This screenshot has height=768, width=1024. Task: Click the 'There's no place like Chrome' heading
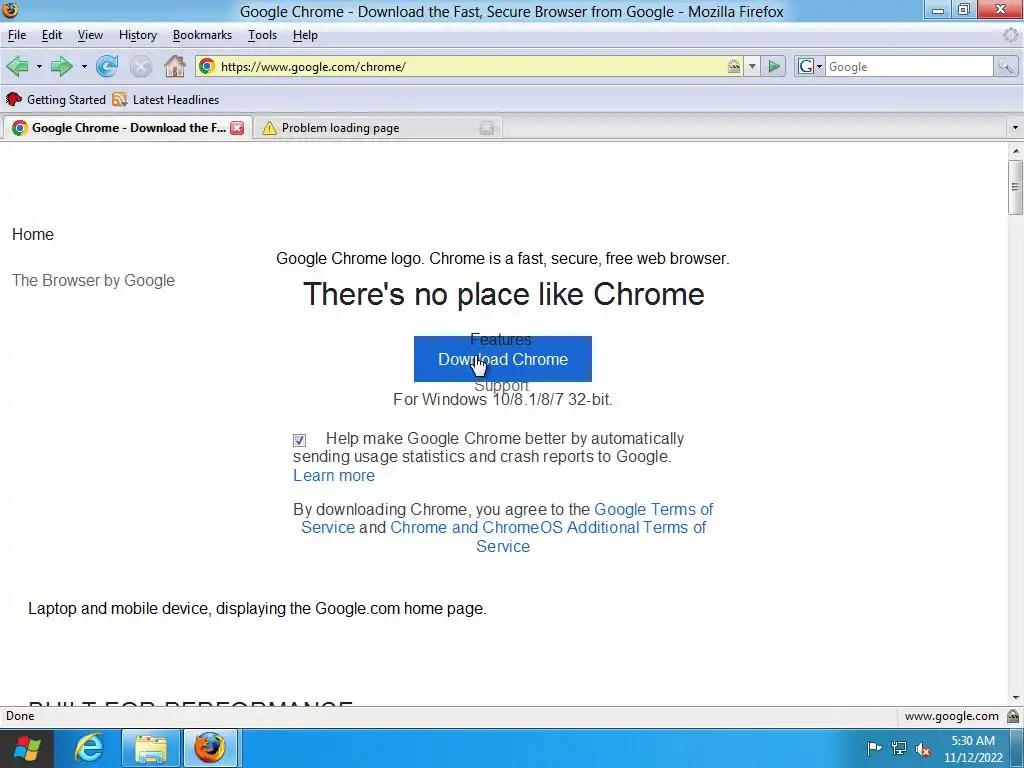504,294
